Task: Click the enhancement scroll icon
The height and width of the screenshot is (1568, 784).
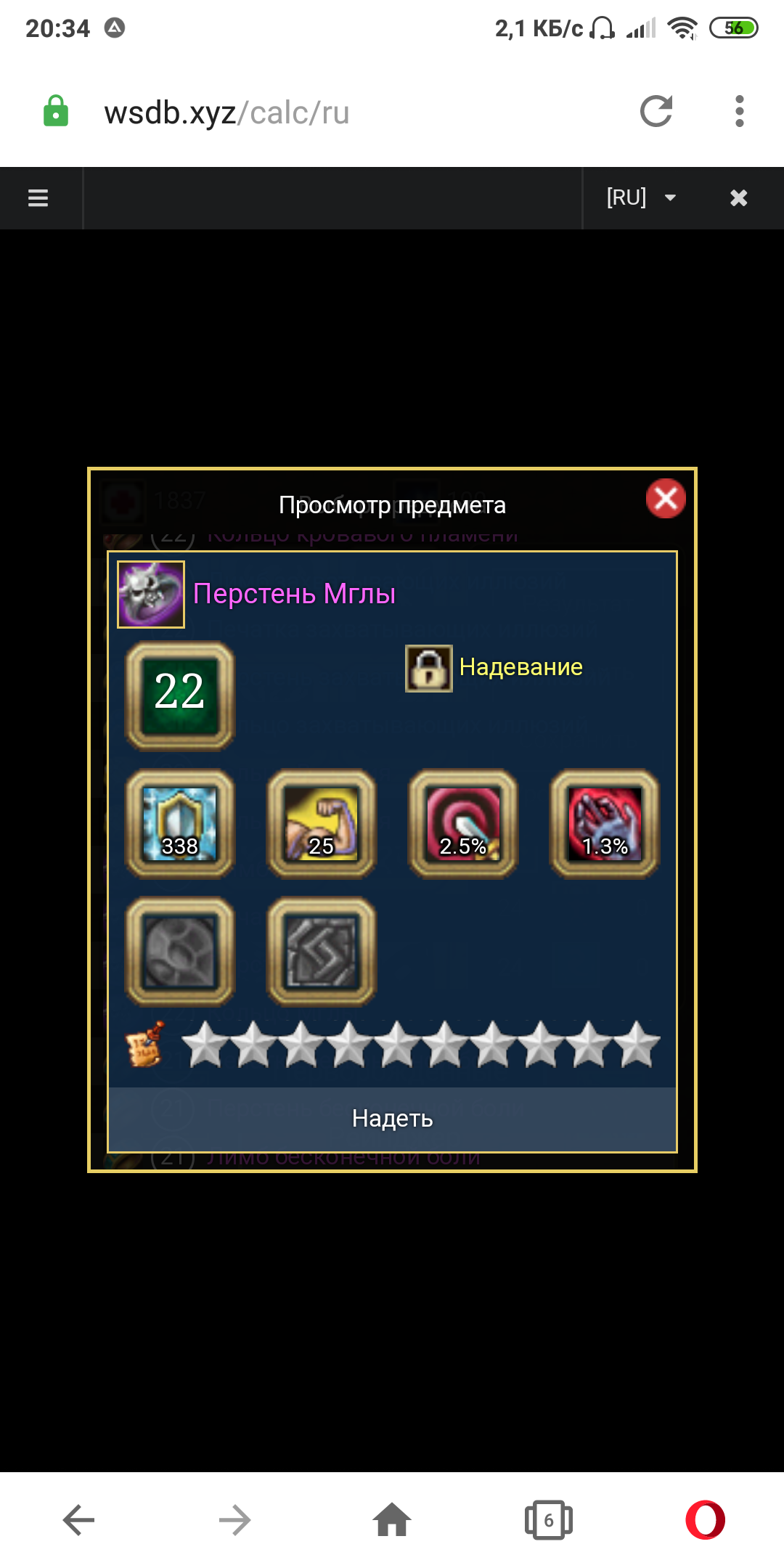Action: pyautogui.click(x=146, y=1045)
